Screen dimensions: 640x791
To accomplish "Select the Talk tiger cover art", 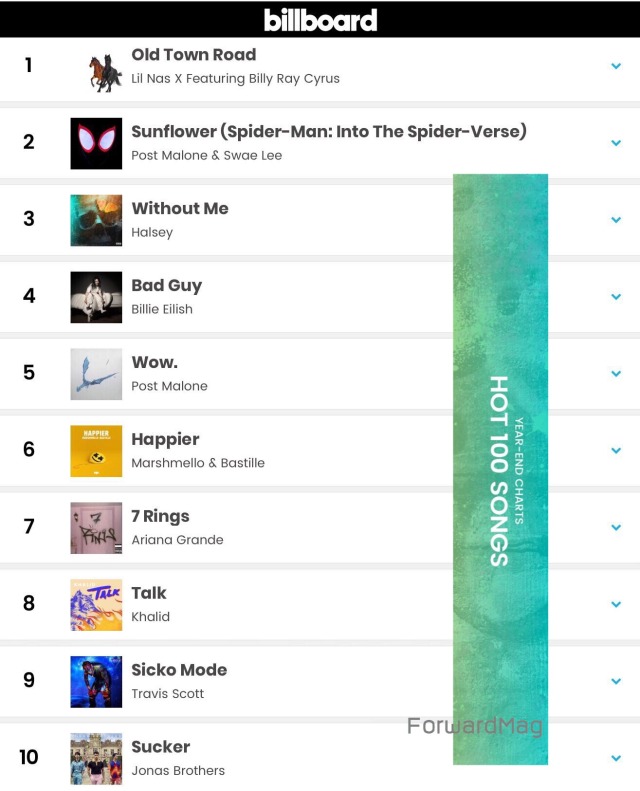I will [x=96, y=605].
